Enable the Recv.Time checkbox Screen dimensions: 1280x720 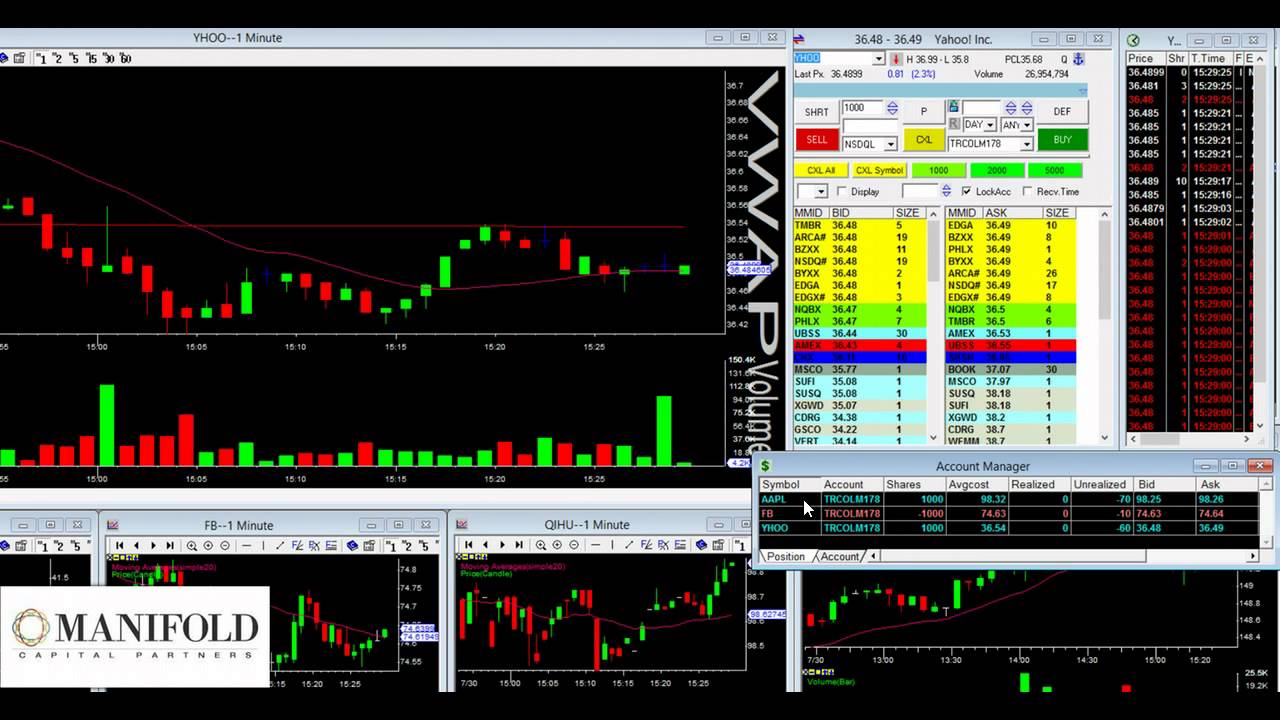[1027, 191]
